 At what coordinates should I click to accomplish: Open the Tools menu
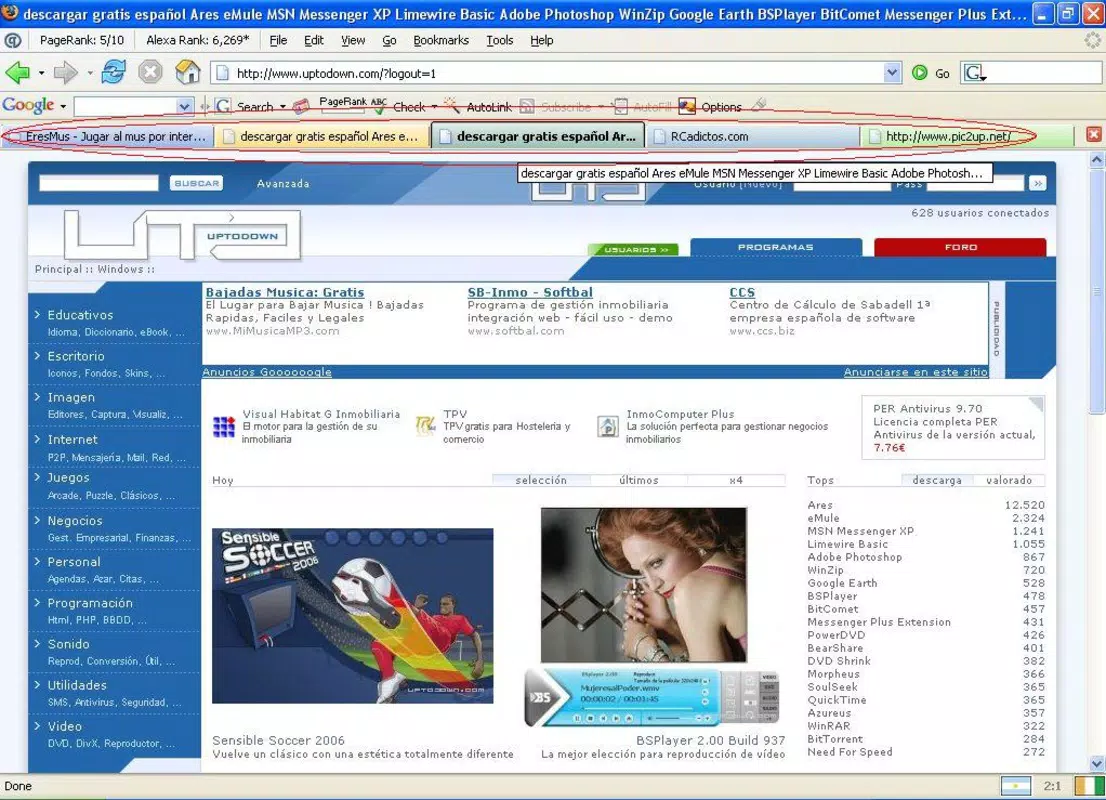[x=499, y=40]
